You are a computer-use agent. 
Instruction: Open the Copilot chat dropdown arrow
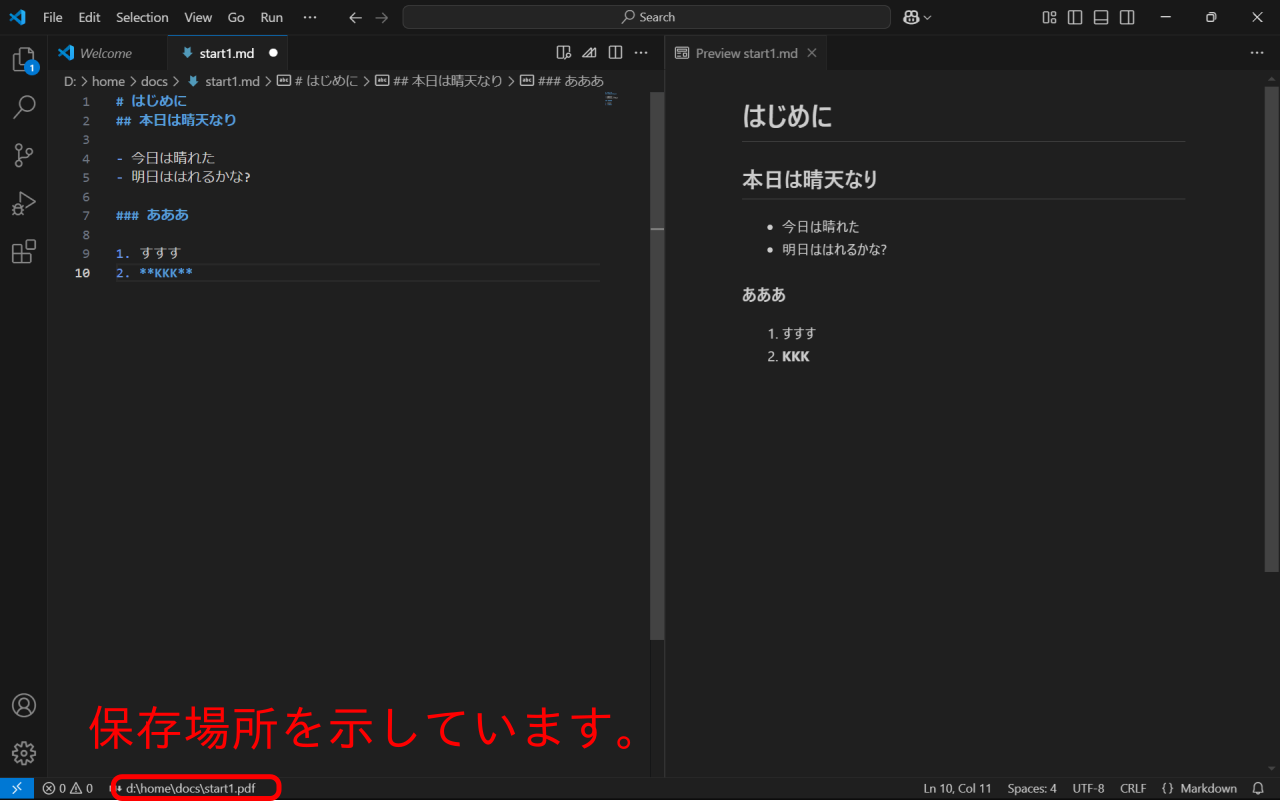(x=928, y=17)
